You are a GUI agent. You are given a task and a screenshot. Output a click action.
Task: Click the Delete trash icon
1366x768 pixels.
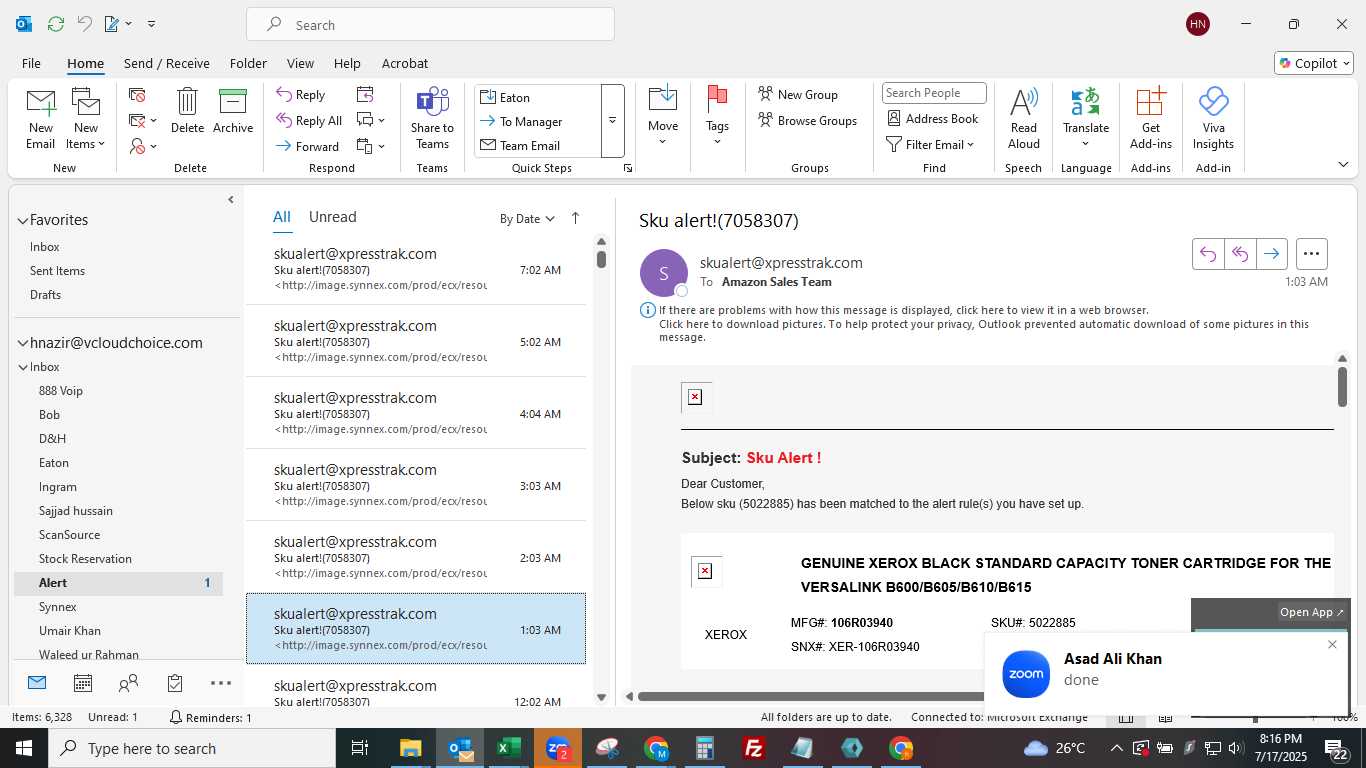[x=187, y=110]
